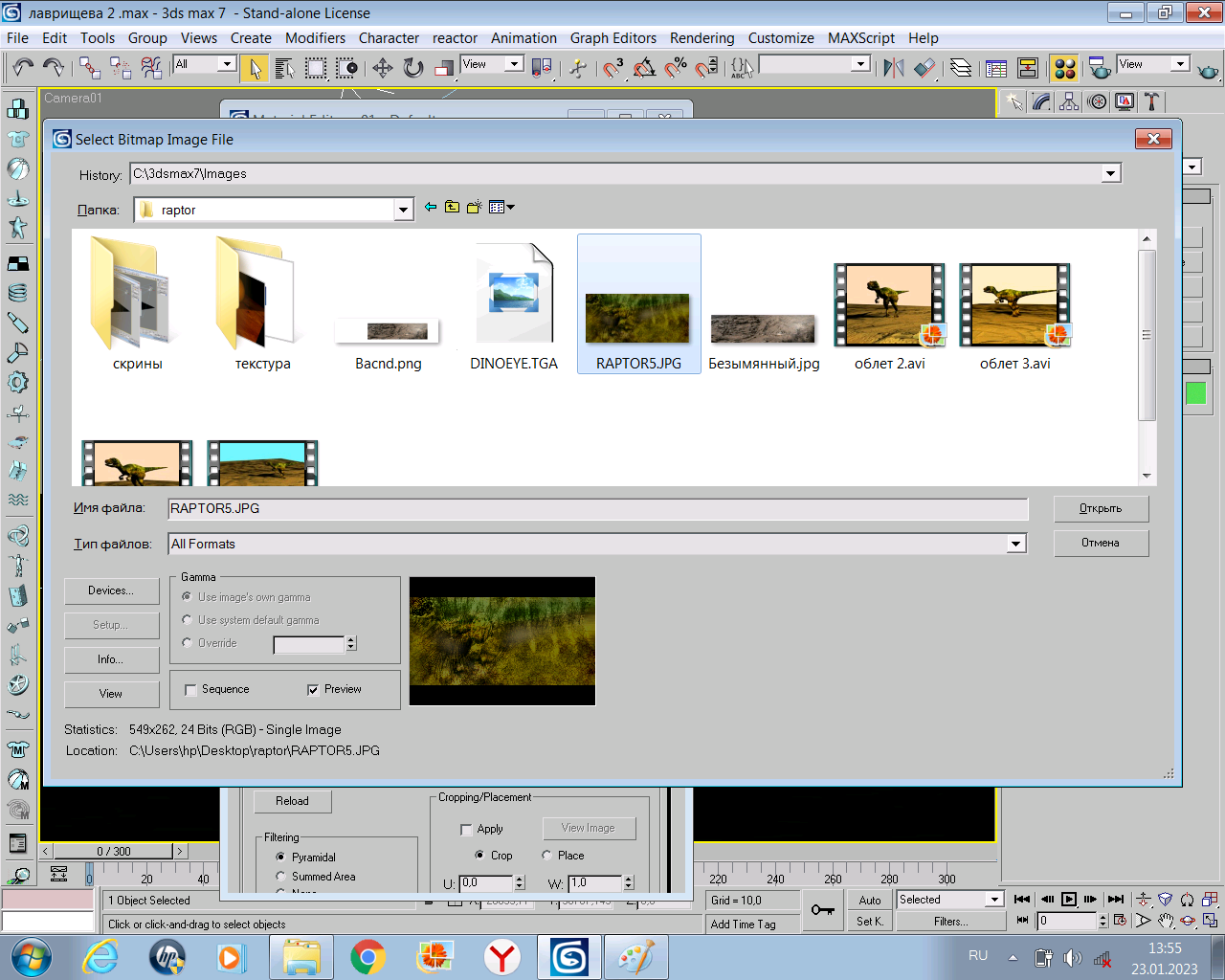Open the MAXScript menu

point(861,38)
